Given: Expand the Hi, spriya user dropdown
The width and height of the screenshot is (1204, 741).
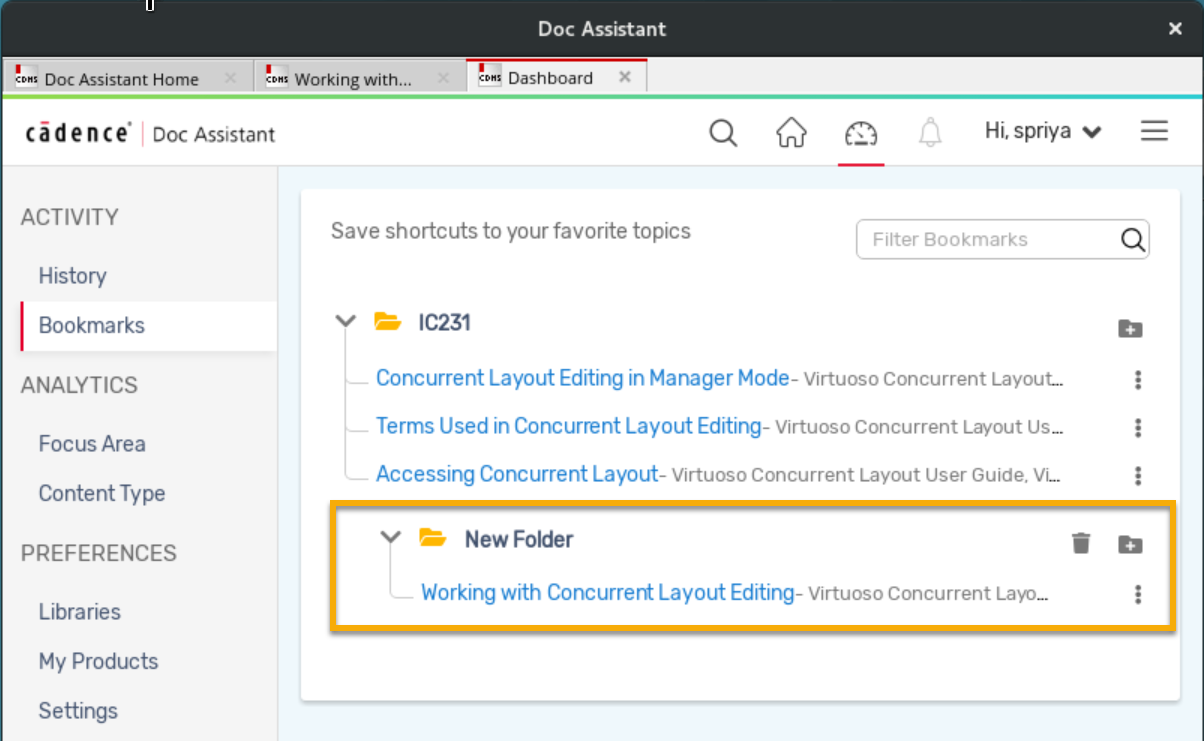Looking at the screenshot, I should coord(1043,132).
